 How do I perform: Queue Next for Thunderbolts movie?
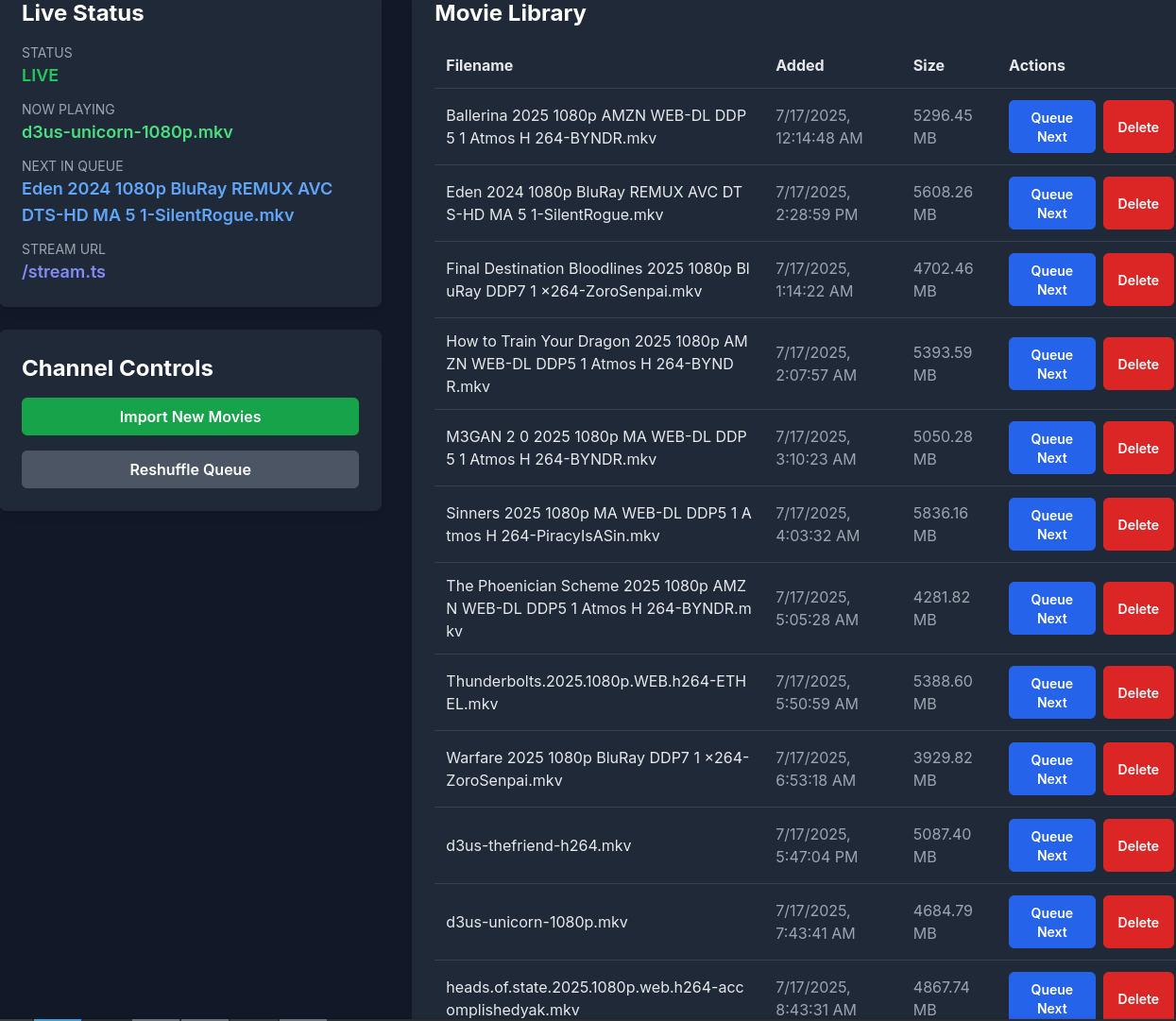pyautogui.click(x=1051, y=692)
